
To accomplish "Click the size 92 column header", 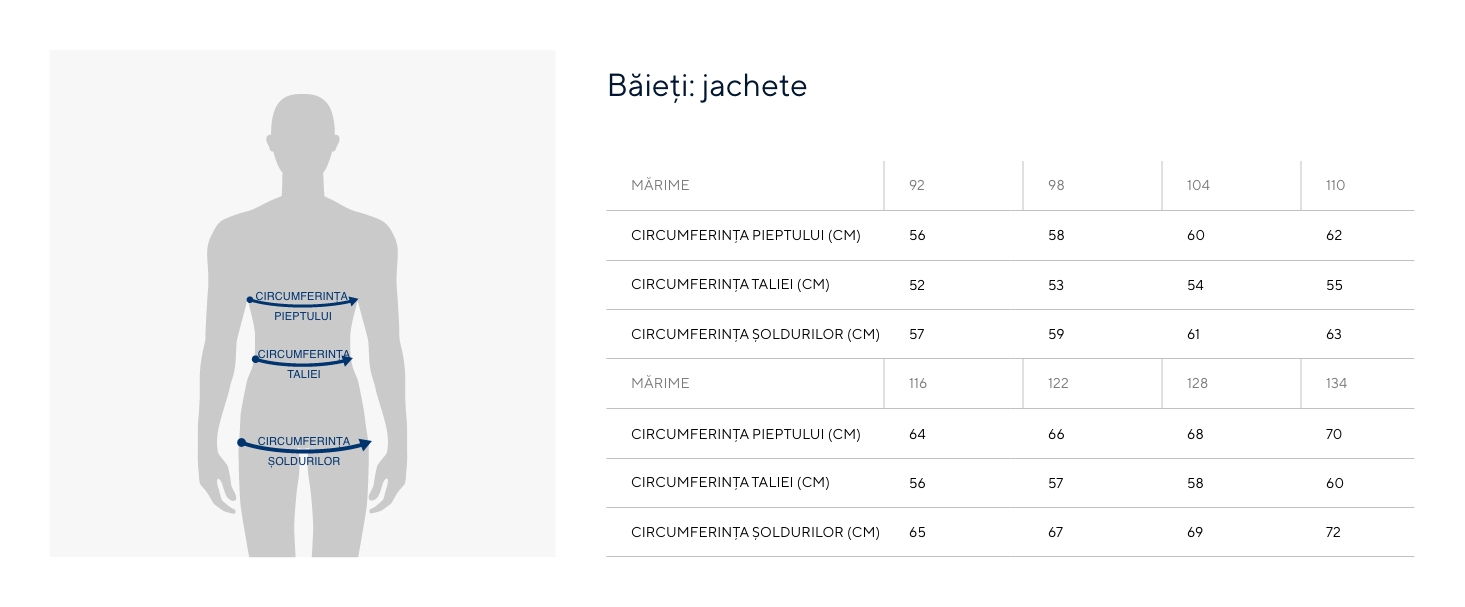I will (917, 185).
